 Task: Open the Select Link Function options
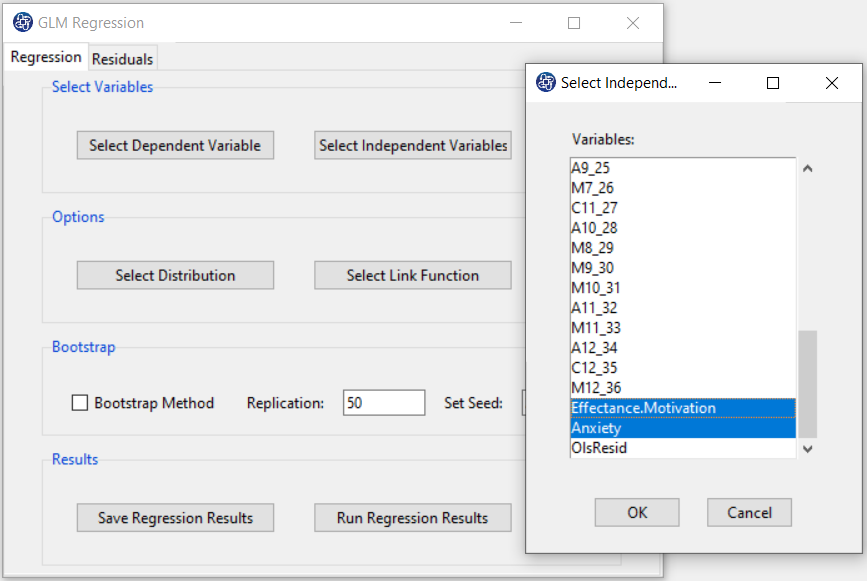click(x=412, y=275)
